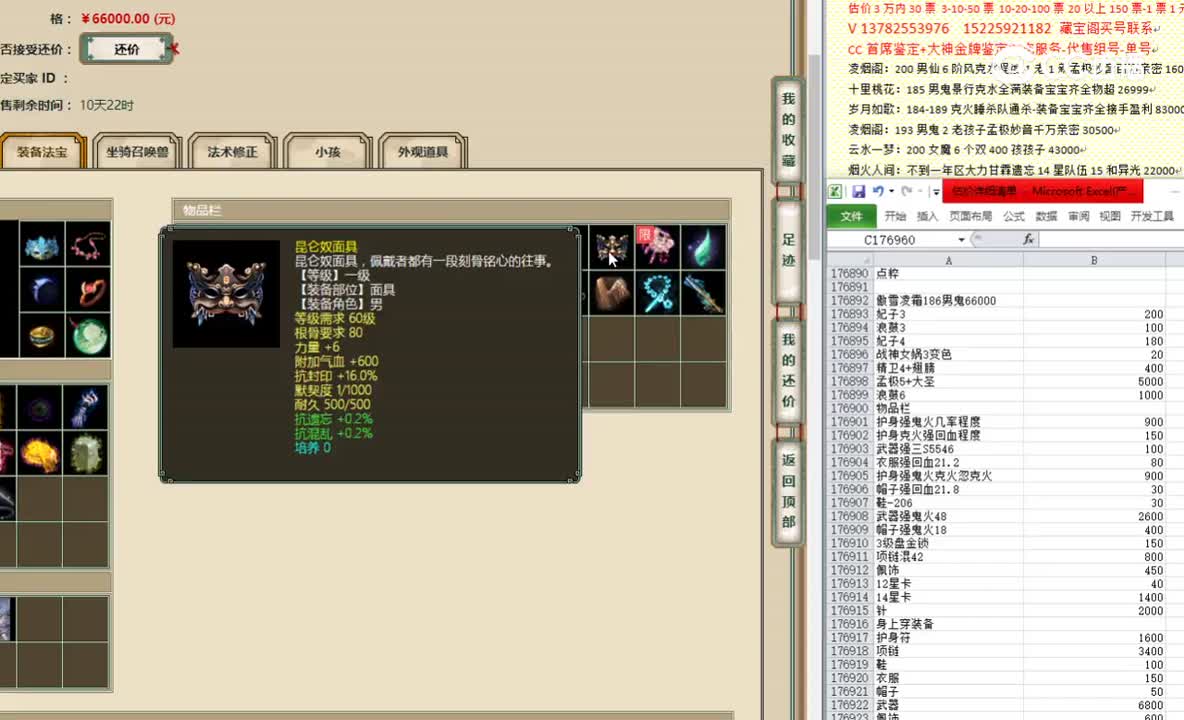
Task: Select the dark purple orb artifact icon
Action: 40,408
